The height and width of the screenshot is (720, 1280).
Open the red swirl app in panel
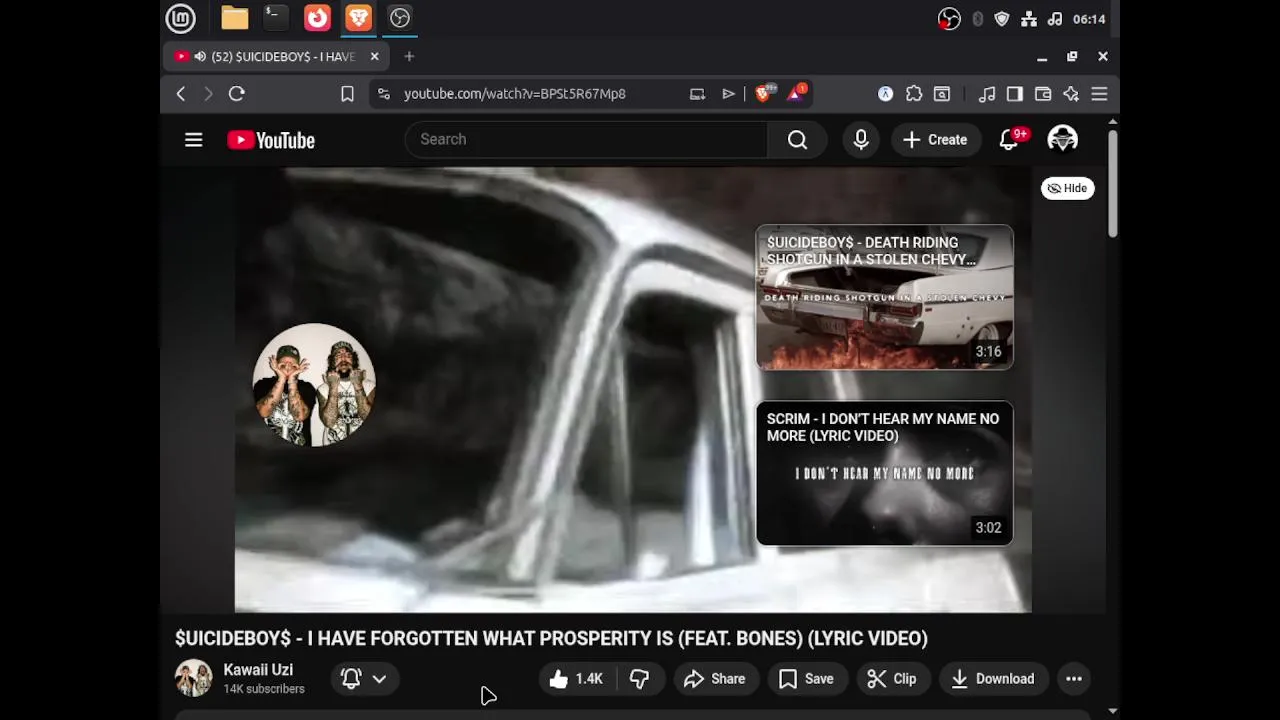click(317, 18)
